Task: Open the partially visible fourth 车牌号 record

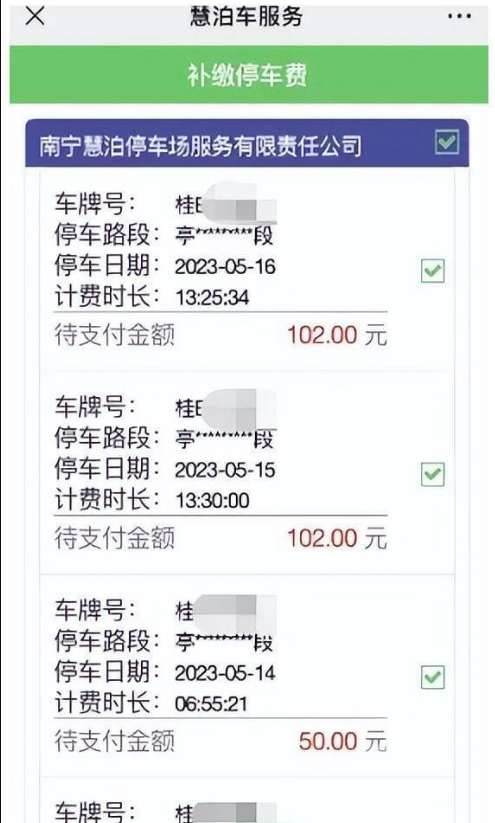Action: (x=247, y=801)
